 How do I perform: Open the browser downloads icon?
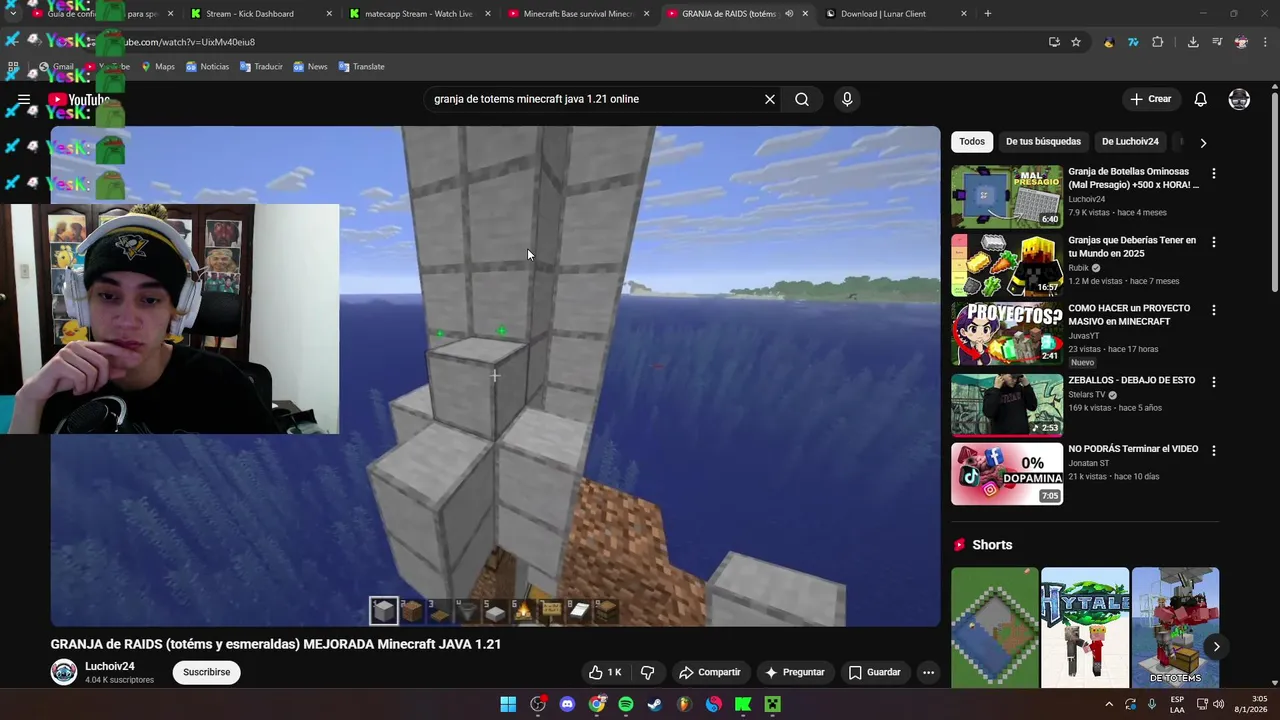coord(1193,42)
